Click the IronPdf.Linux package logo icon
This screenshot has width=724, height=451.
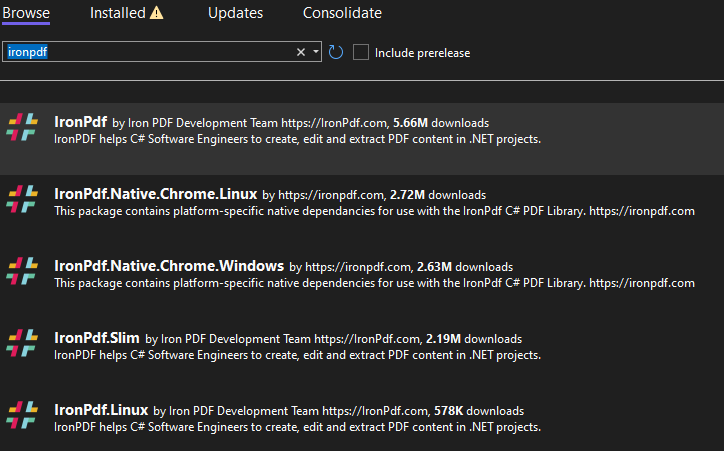coord(22,415)
